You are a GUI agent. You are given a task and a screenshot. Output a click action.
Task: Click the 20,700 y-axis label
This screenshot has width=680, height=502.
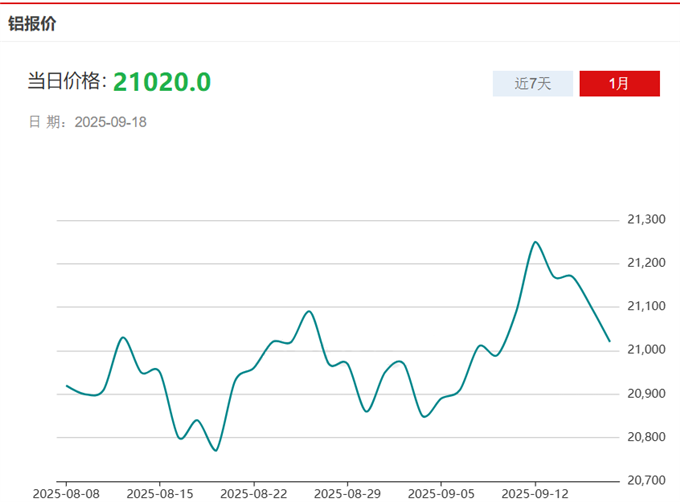pyautogui.click(x=646, y=480)
